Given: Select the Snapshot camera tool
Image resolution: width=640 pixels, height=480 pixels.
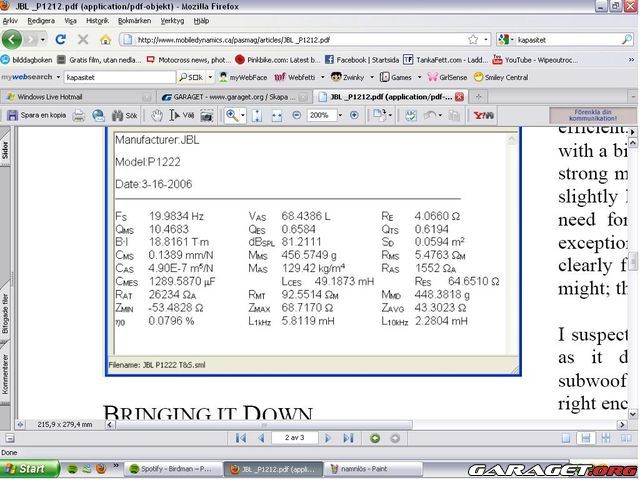Looking at the screenshot, I should 207,116.
